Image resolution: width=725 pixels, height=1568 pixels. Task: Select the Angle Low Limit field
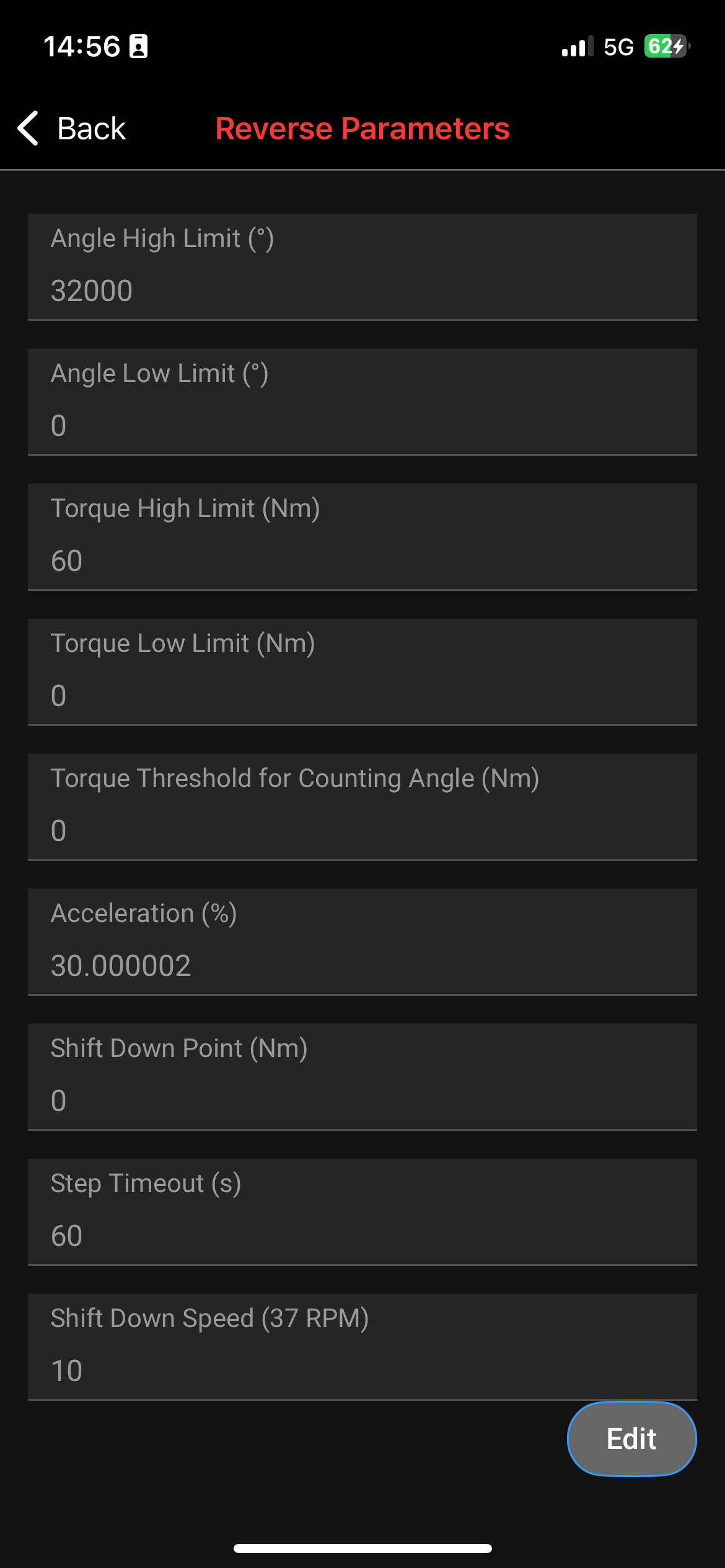coord(362,402)
